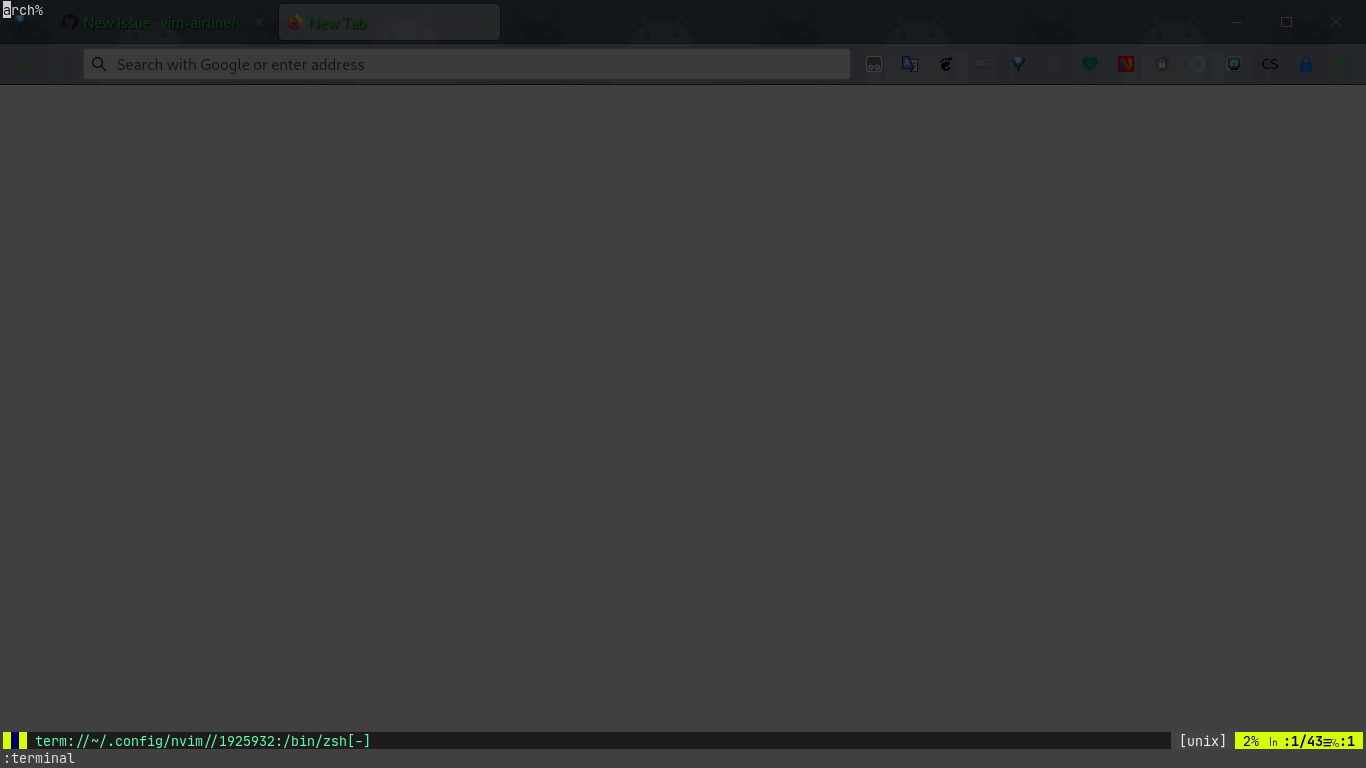Open the green triple-line menu at toolbar right

[1342, 64]
